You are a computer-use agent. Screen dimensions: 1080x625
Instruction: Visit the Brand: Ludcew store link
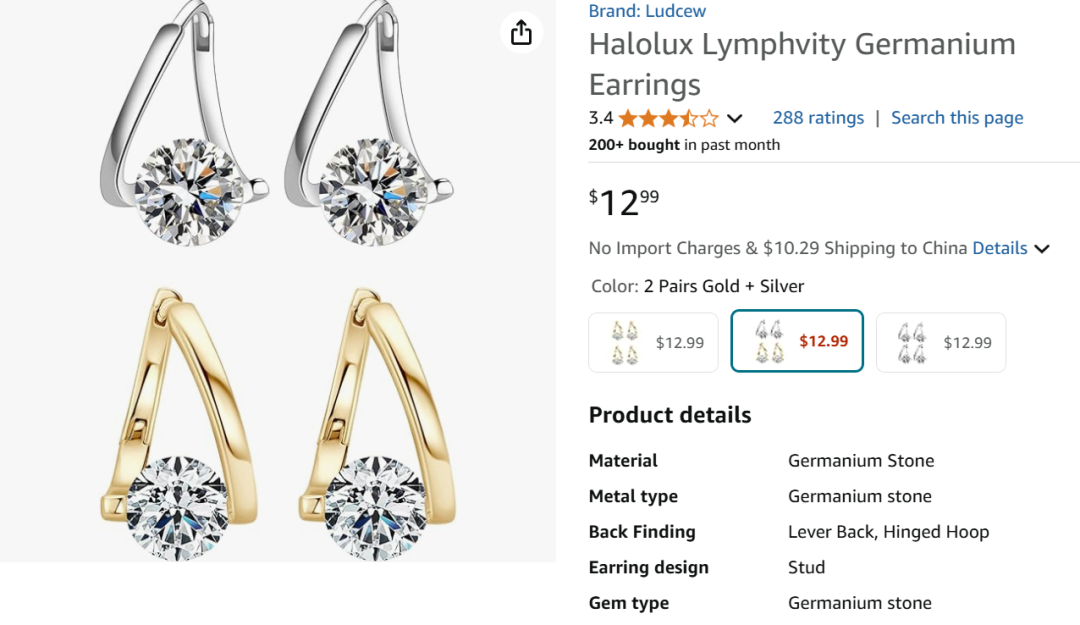pyautogui.click(x=647, y=11)
